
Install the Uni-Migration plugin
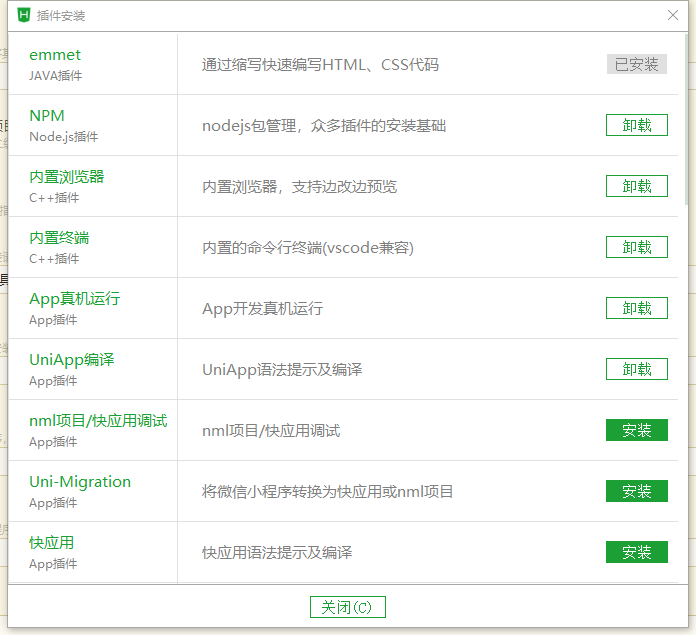coord(637,491)
